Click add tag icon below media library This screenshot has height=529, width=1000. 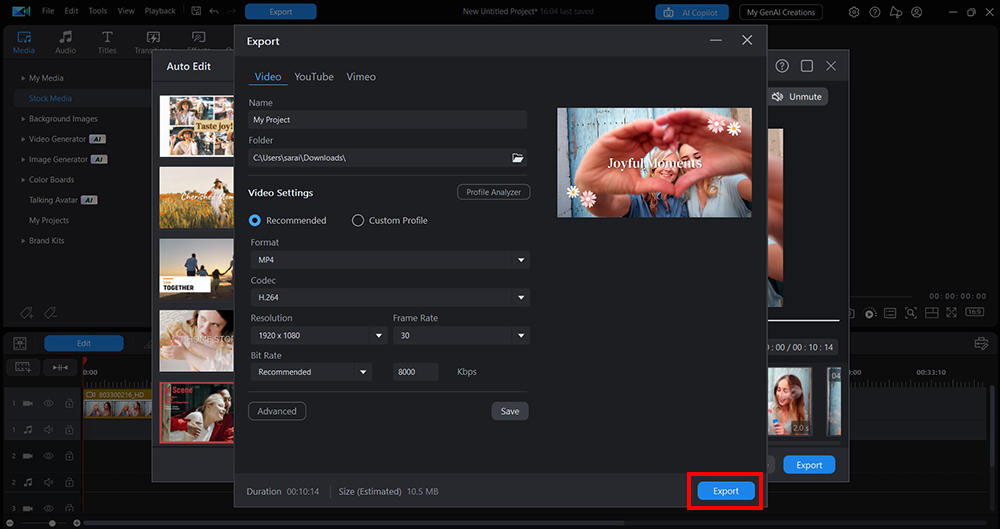(26, 313)
